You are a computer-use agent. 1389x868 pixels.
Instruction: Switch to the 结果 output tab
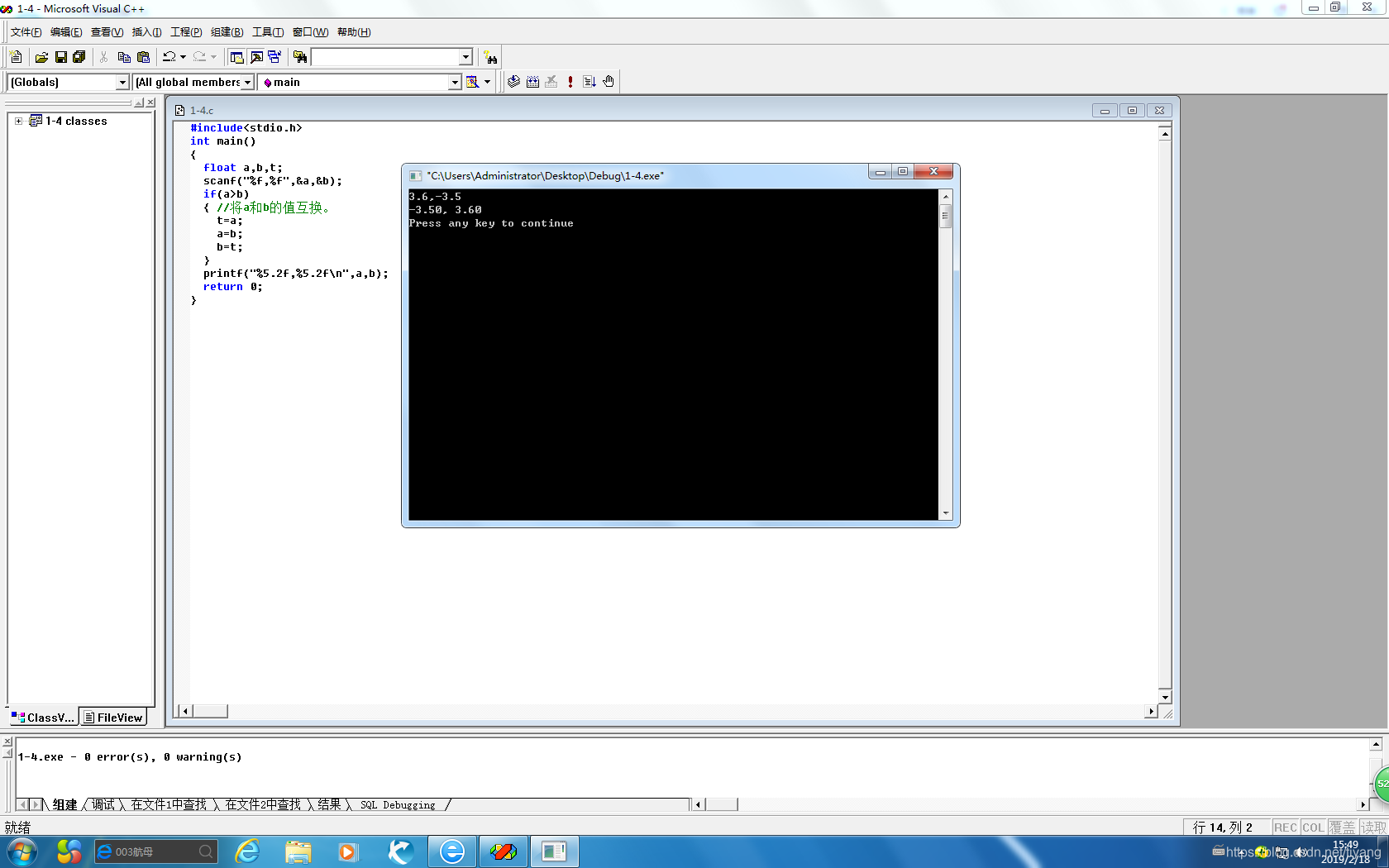330,804
